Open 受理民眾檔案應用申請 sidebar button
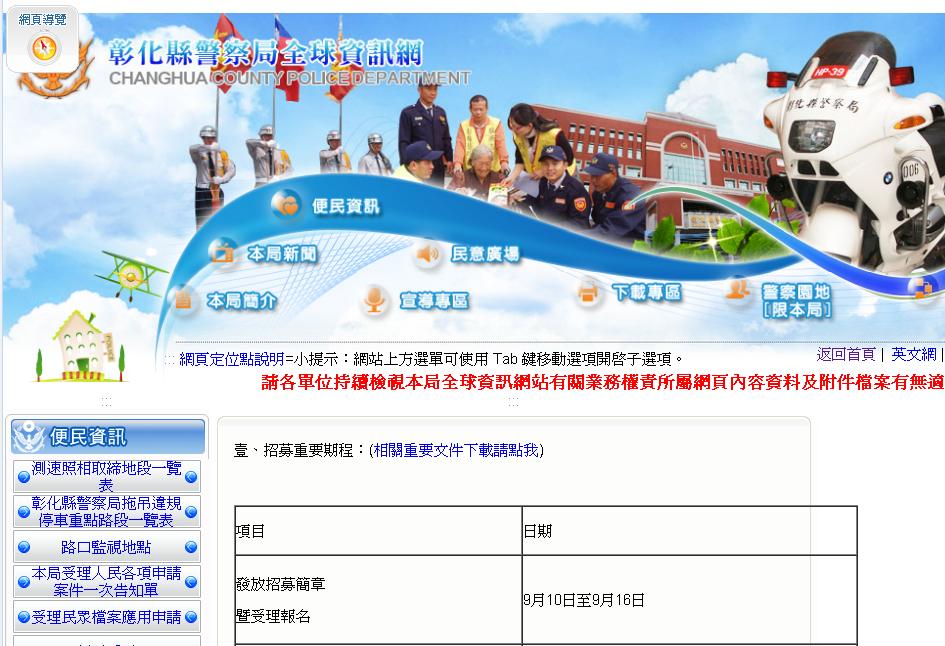The height and width of the screenshot is (646, 945). point(107,617)
